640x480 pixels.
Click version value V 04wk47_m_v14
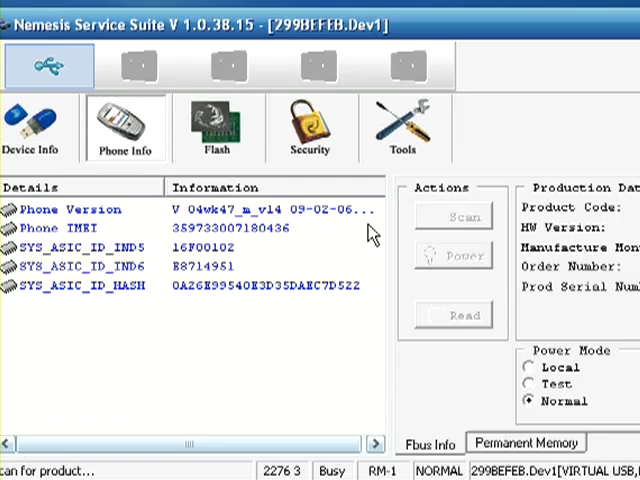(x=227, y=209)
